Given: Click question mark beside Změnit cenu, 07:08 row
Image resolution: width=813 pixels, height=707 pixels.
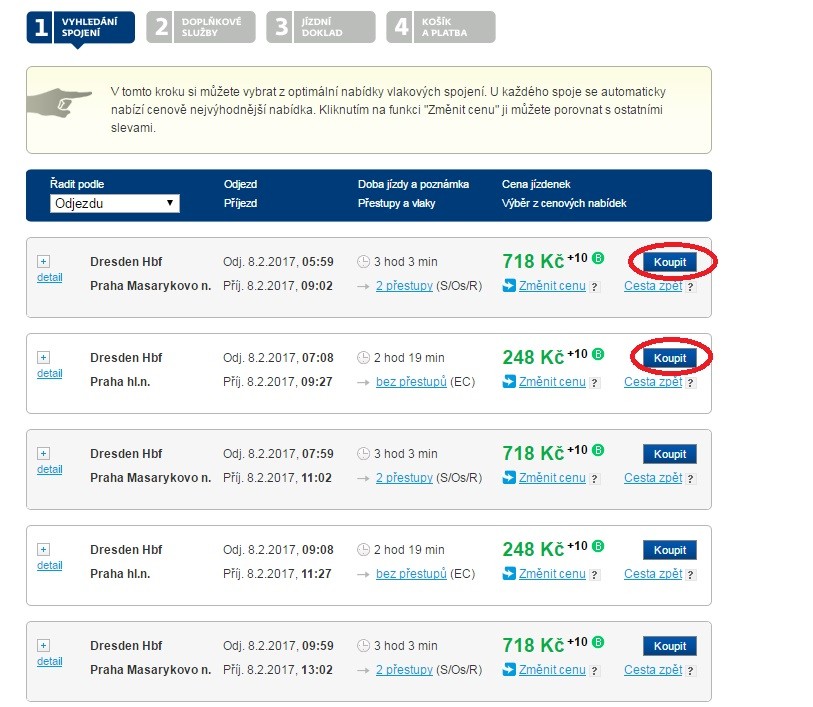Looking at the screenshot, I should 594,383.
